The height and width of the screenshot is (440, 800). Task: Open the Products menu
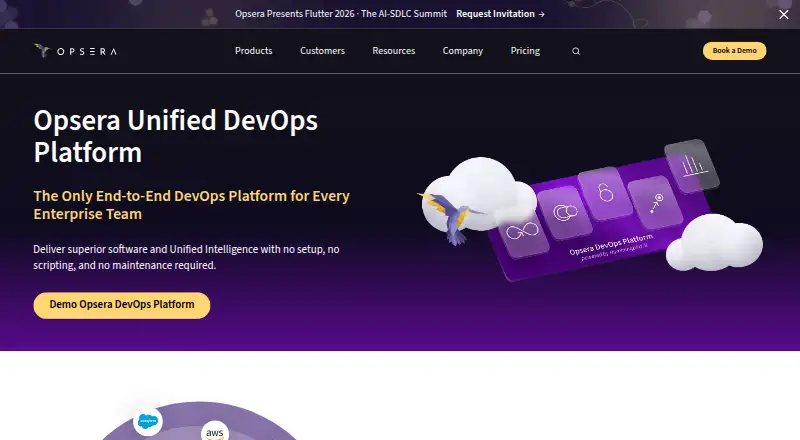point(254,51)
